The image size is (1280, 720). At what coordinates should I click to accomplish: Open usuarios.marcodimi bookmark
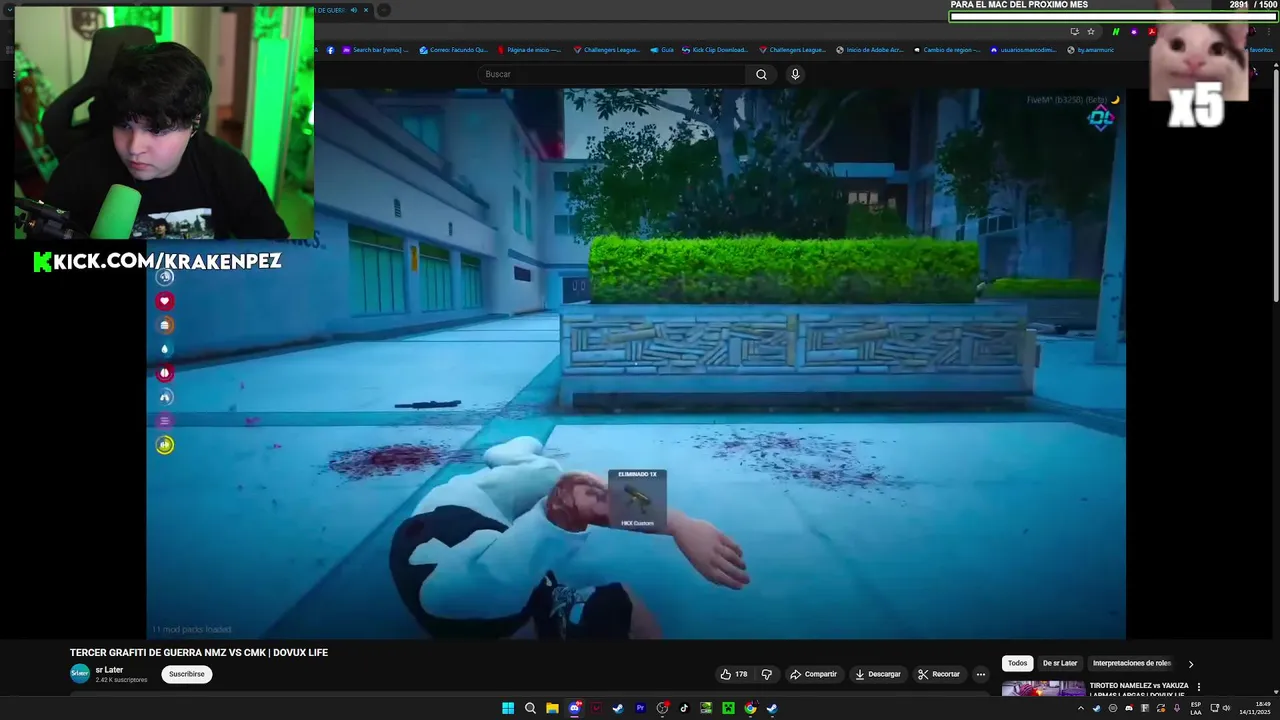pyautogui.click(x=1023, y=50)
